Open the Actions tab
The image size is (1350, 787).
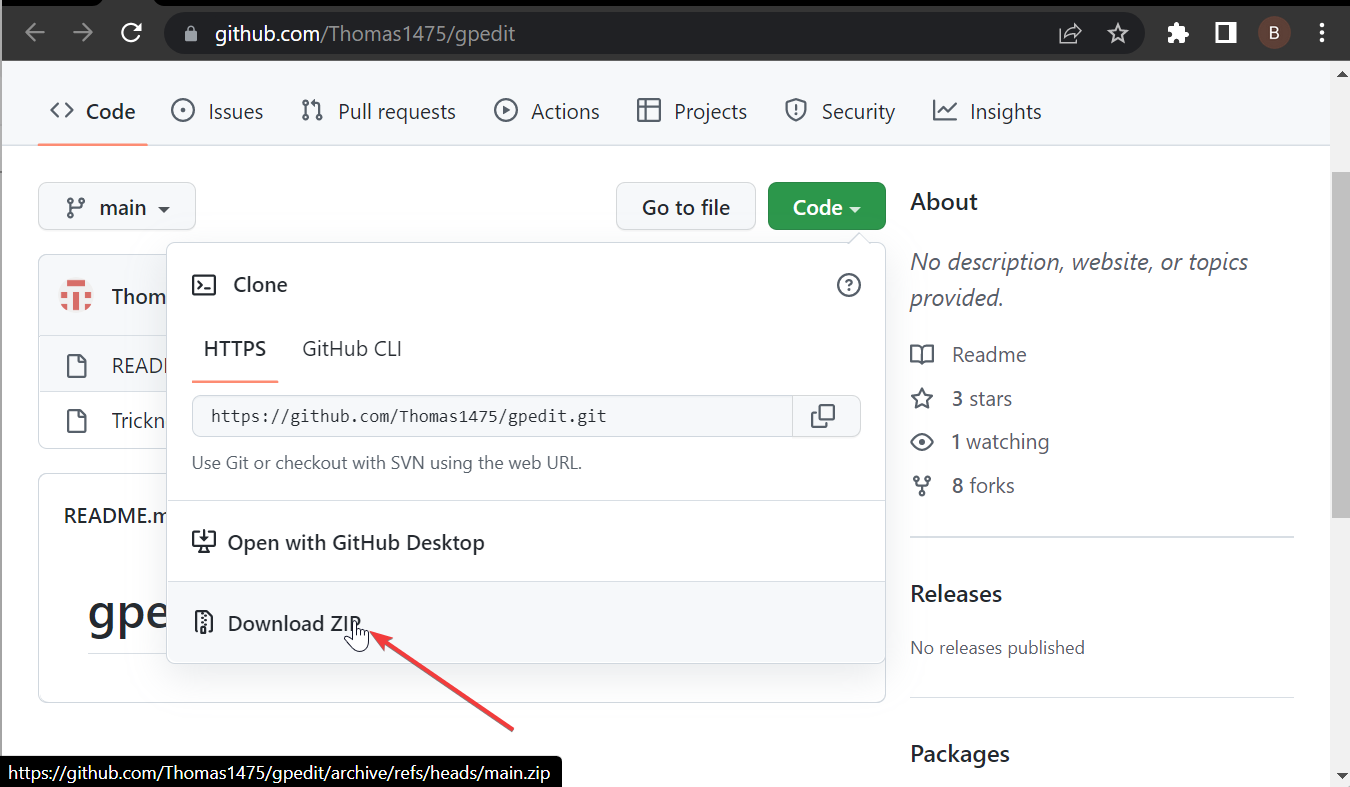[x=547, y=112]
